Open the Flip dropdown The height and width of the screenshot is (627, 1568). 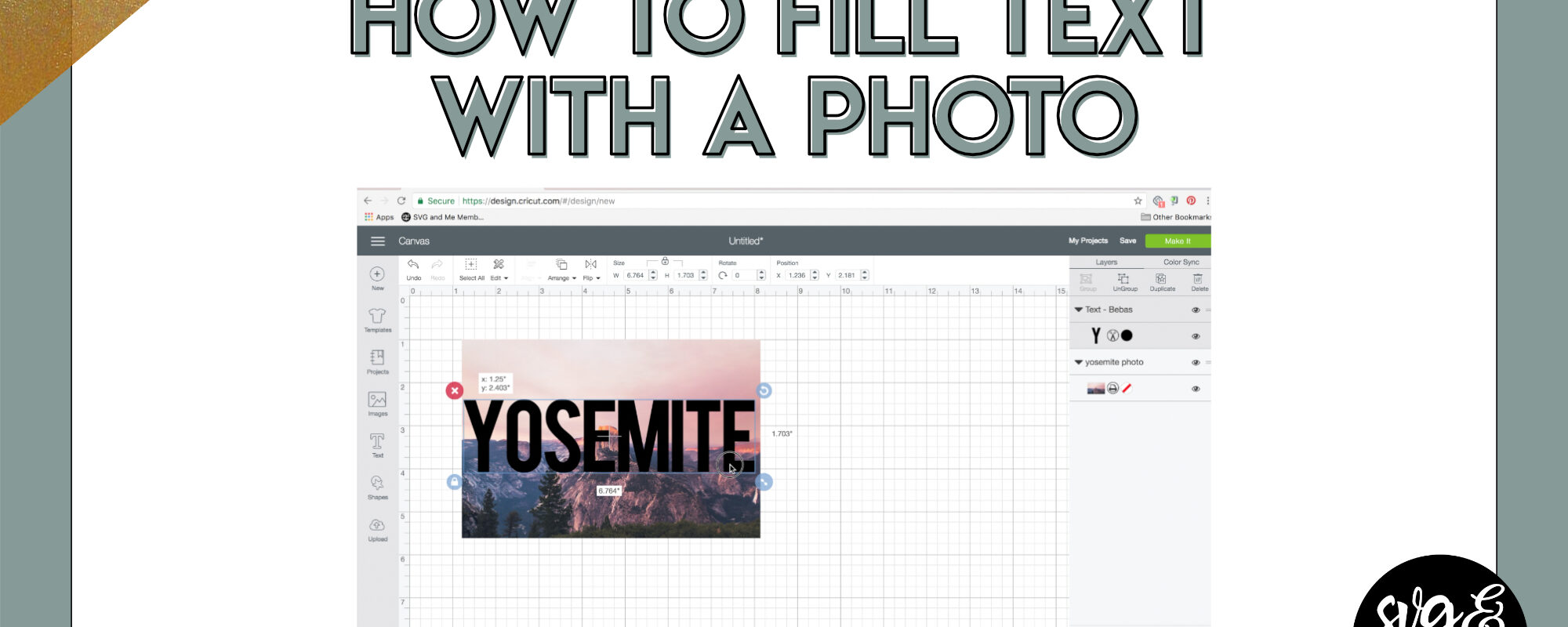(591, 269)
